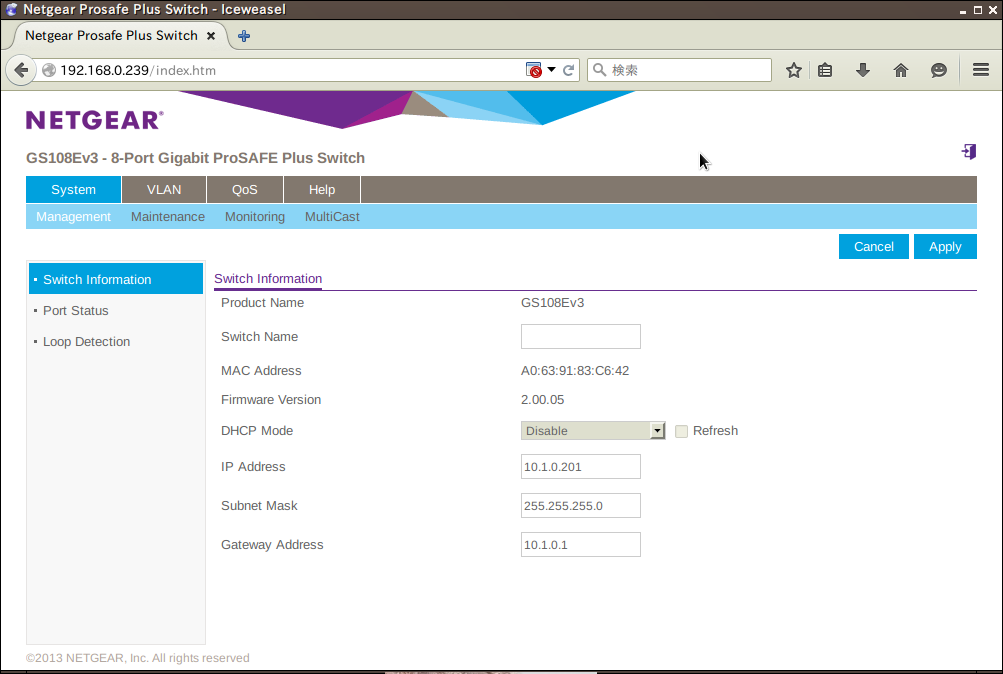Click the NETGEAR logo
1003x674 pixels.
tap(95, 120)
